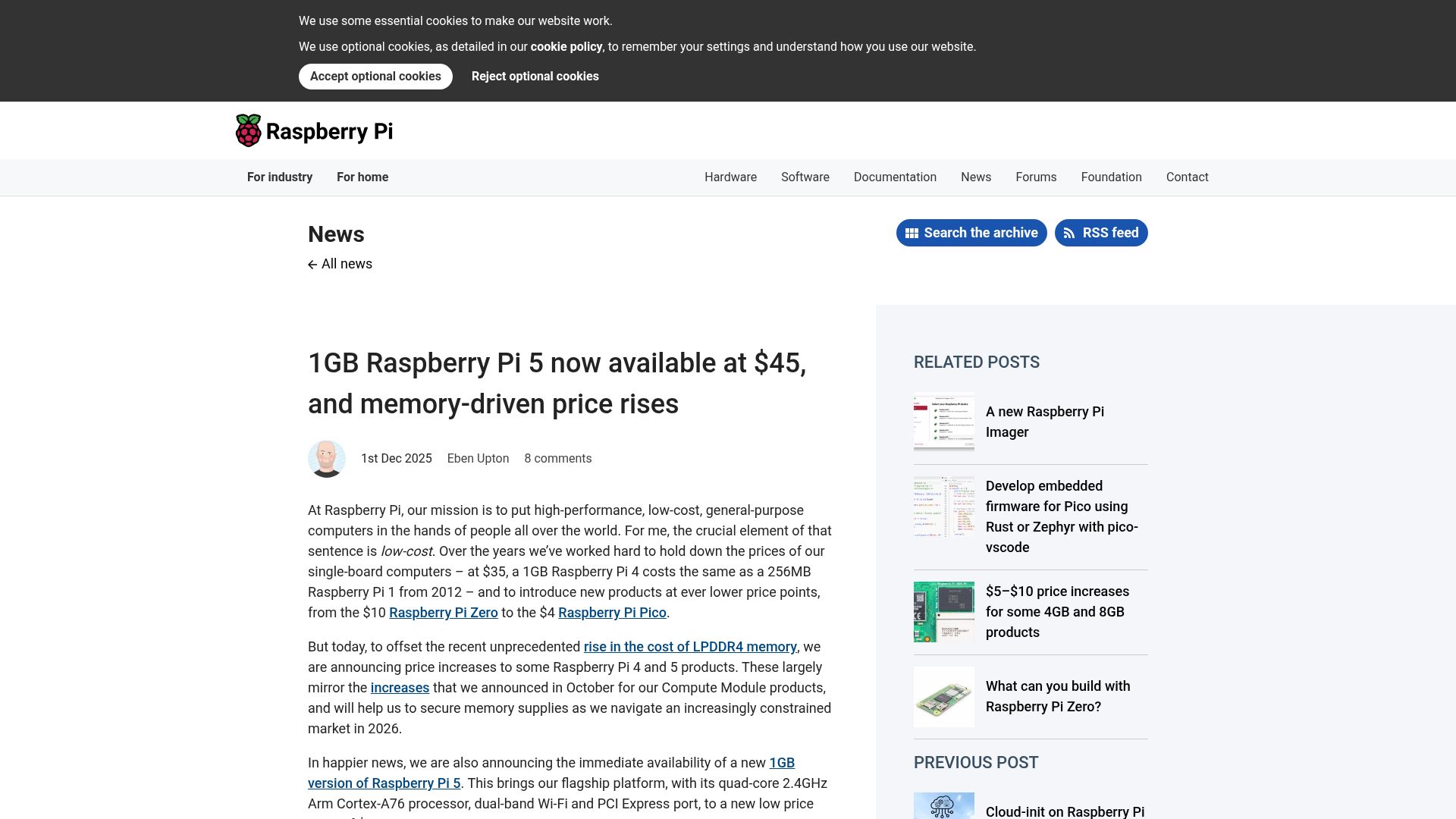Jump to the 8 comments link
Screen dimensions: 1456x819
coord(557,459)
